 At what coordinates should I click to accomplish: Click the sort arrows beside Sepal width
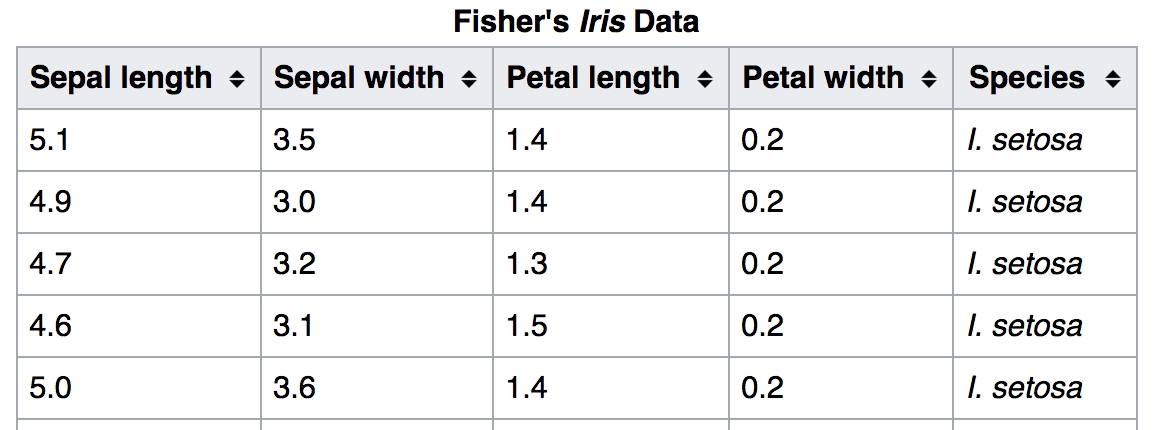tap(469, 79)
